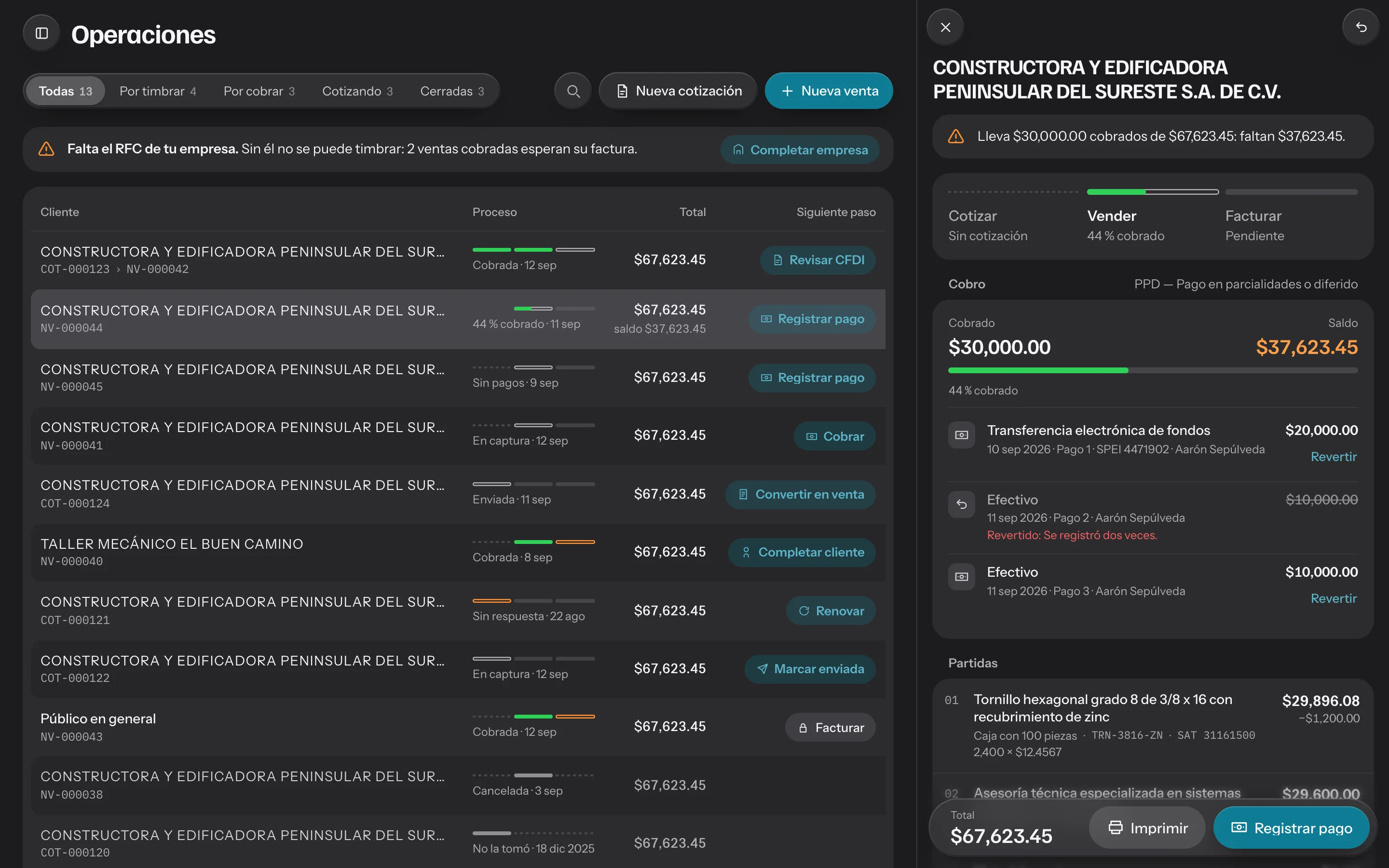The height and width of the screenshot is (868, 1389).
Task: Toggle the sidebar panel icon beside Operaciones
Action: 41,33
